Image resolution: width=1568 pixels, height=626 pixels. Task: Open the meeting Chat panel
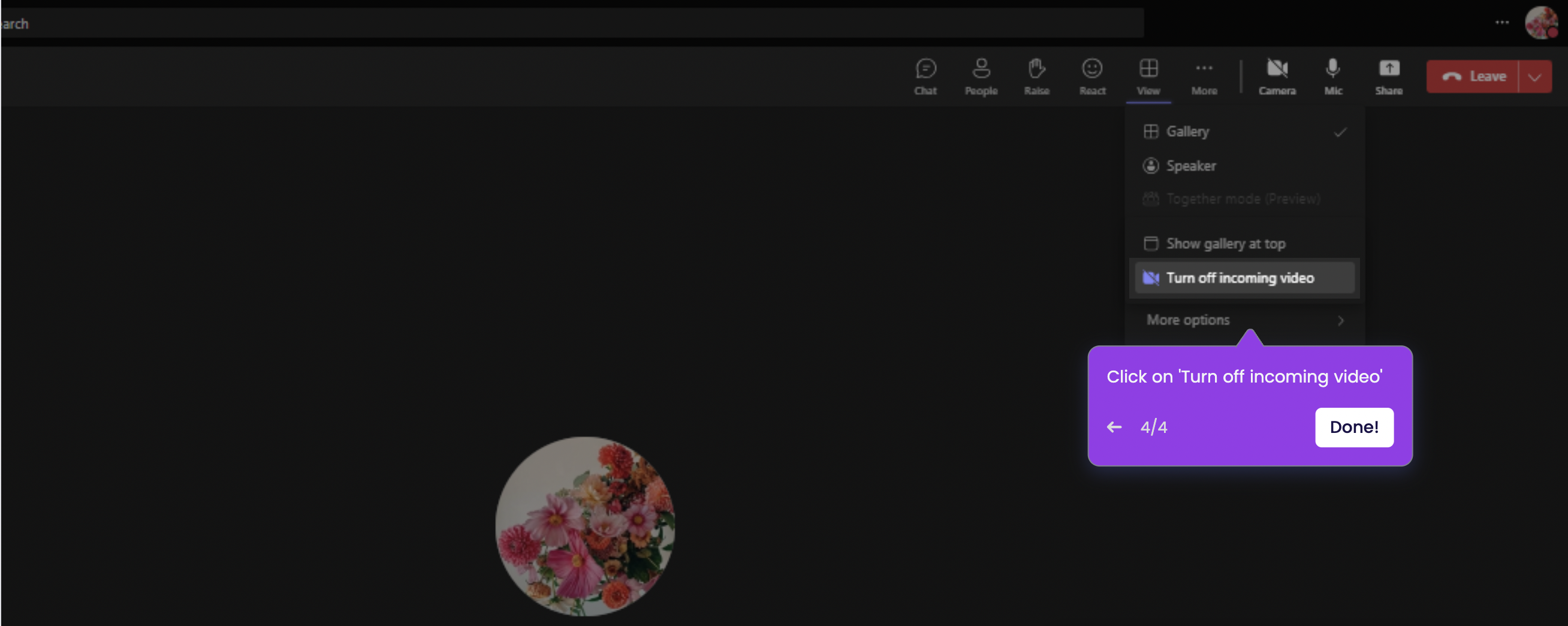pyautogui.click(x=926, y=76)
